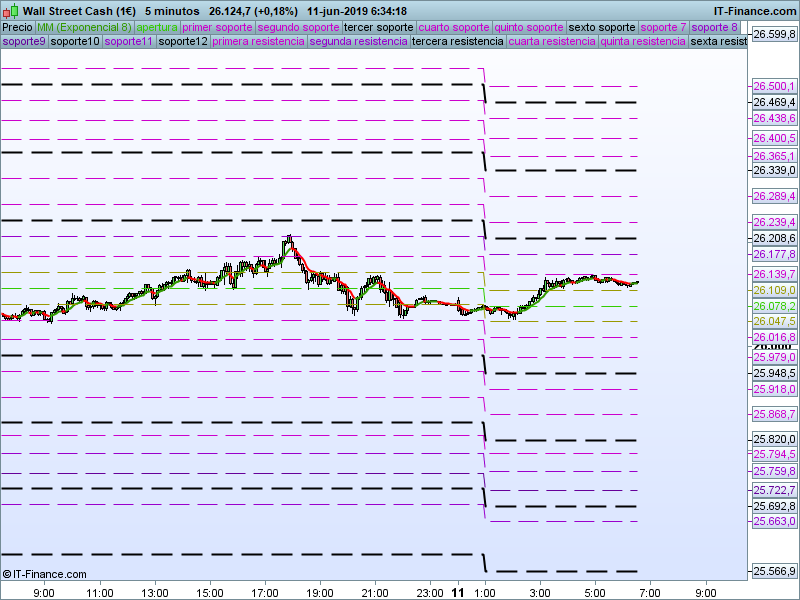This screenshot has height=600, width=800.
Task: Select the Precio label
Action: [x=18, y=27]
